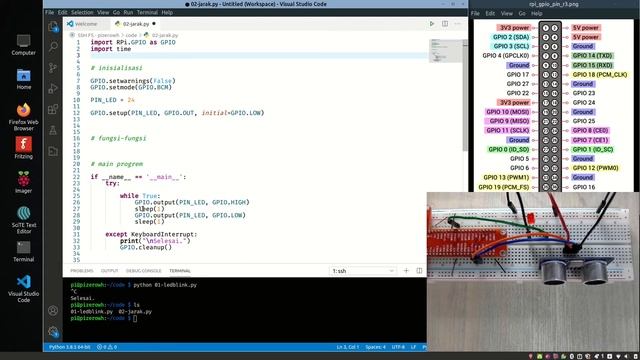This screenshot has width=640, height=360.
Task: Open the 1: ssh terminal selector dropdown
Action: (362, 271)
